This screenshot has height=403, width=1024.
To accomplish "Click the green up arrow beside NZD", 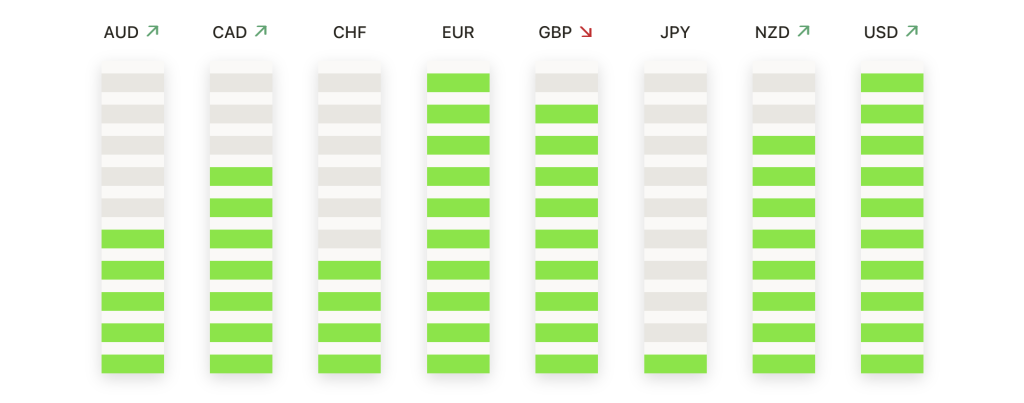I will [x=803, y=31].
